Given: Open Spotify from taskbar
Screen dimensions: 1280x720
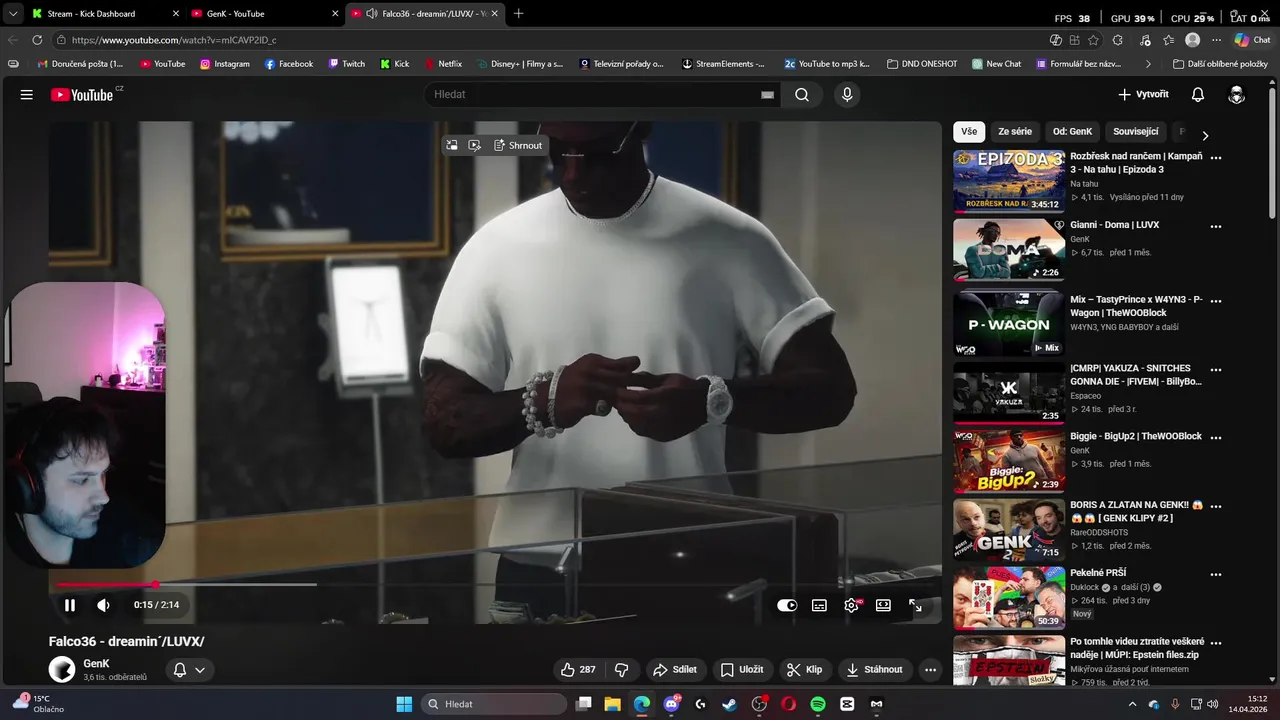Looking at the screenshot, I should [x=818, y=704].
